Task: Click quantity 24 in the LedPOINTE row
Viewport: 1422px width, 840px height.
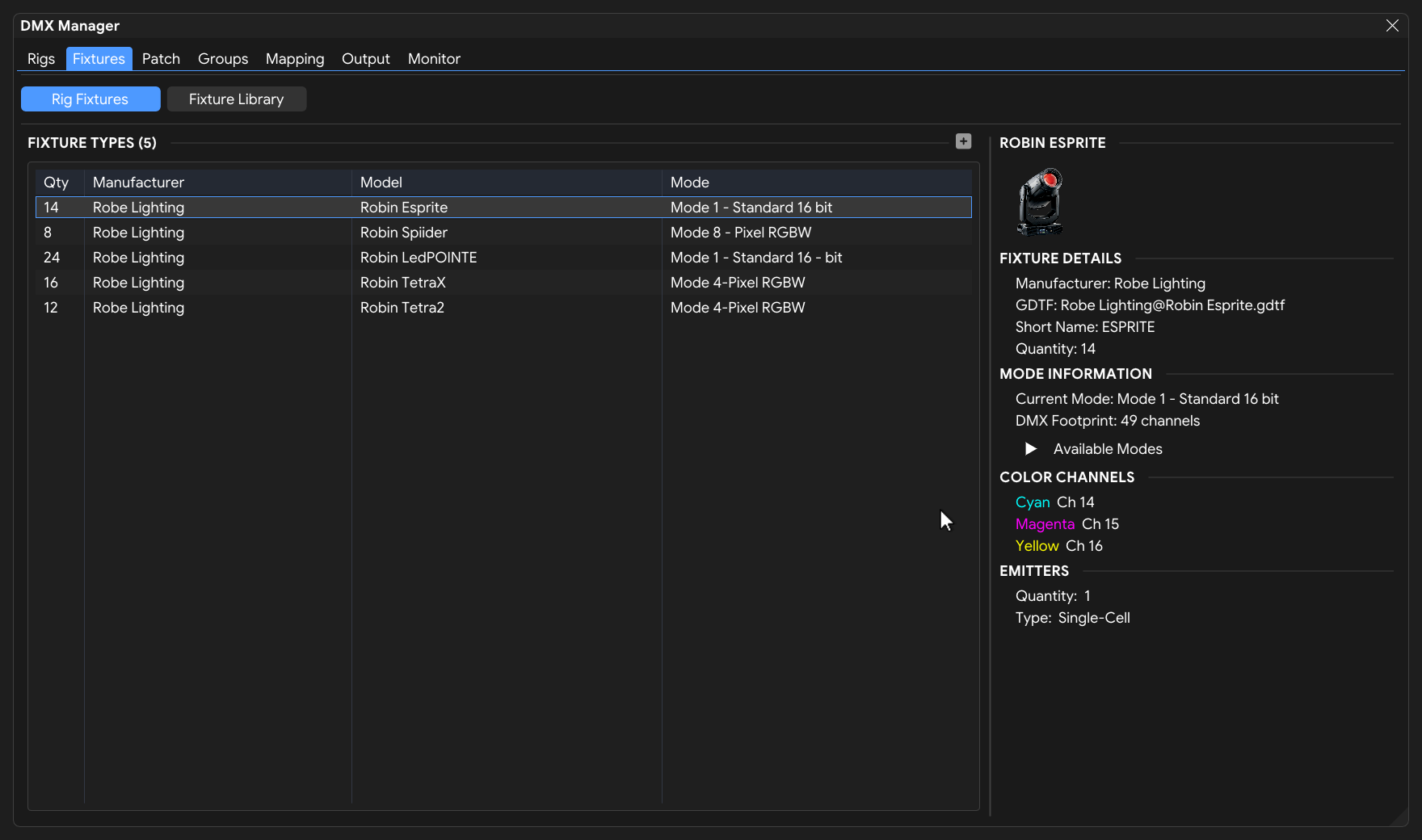Action: pos(52,258)
